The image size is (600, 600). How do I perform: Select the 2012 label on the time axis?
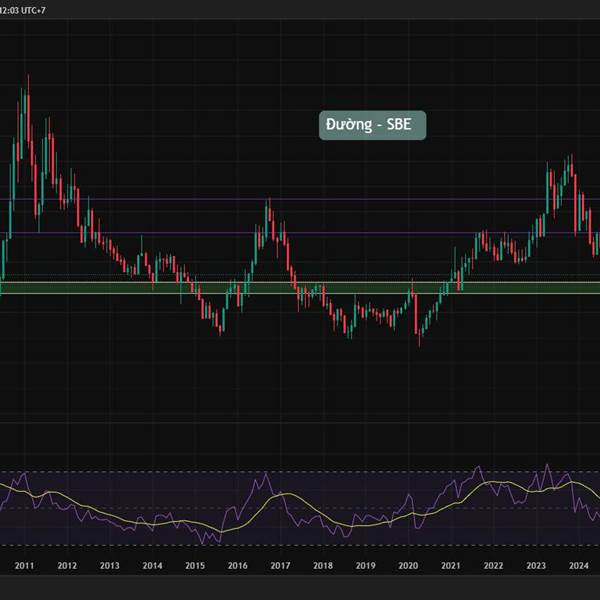point(67,566)
